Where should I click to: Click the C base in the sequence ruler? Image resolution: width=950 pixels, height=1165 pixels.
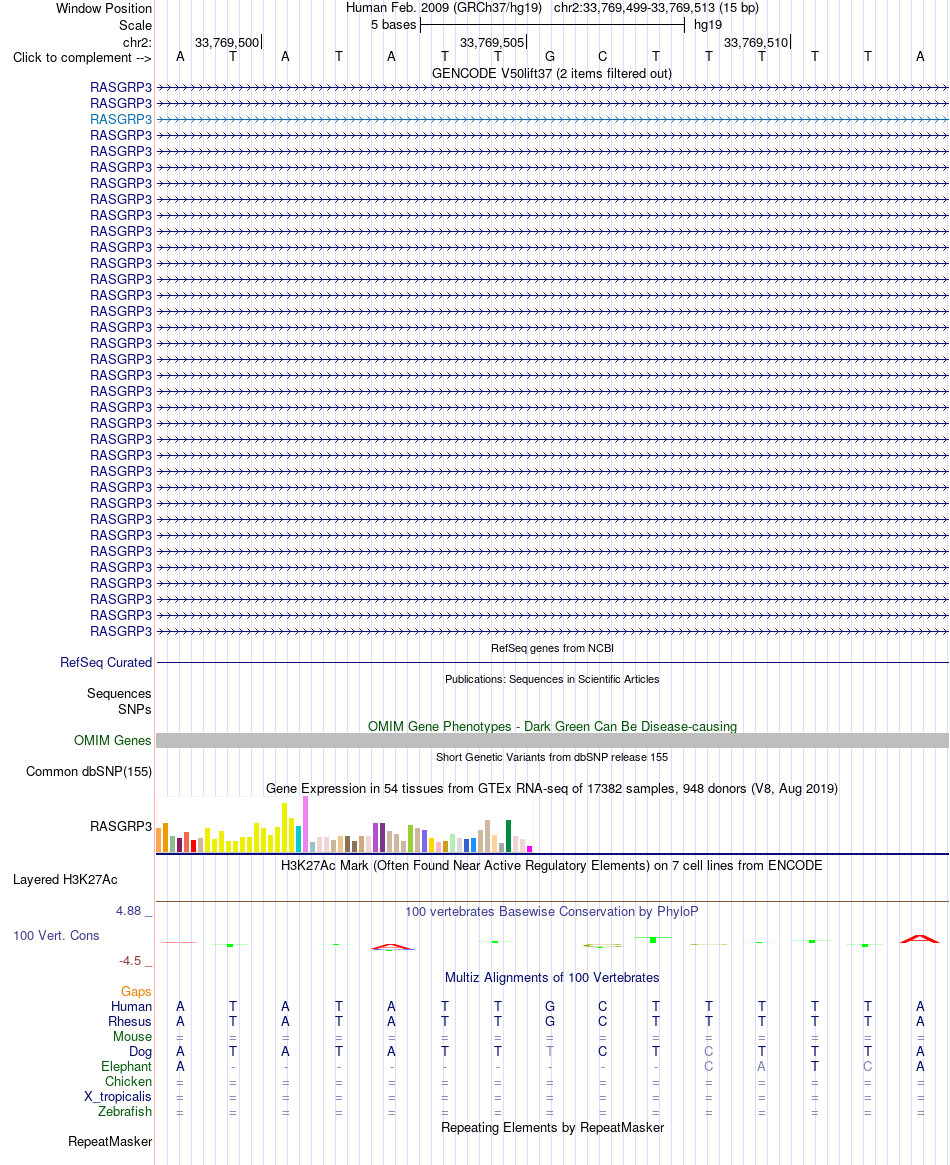(602, 56)
